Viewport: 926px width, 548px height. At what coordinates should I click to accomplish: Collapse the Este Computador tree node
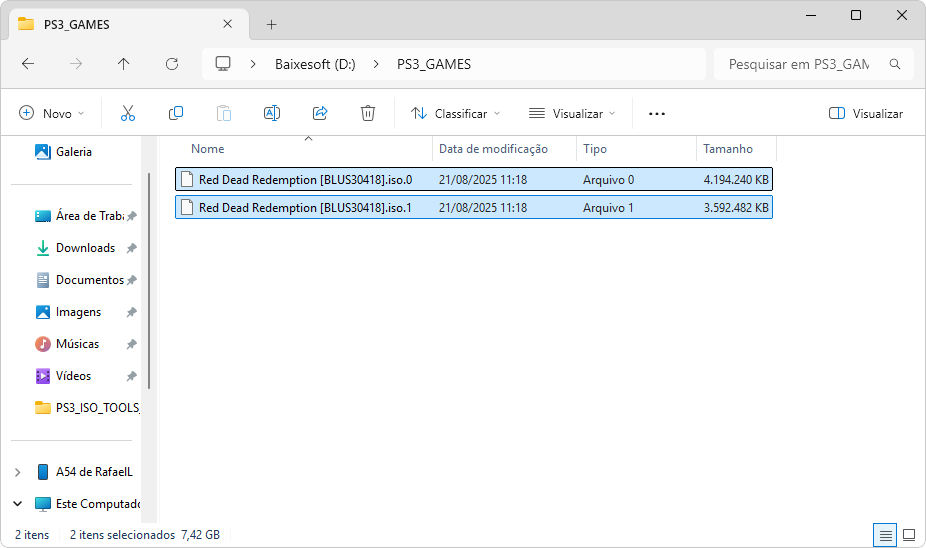[x=17, y=504]
